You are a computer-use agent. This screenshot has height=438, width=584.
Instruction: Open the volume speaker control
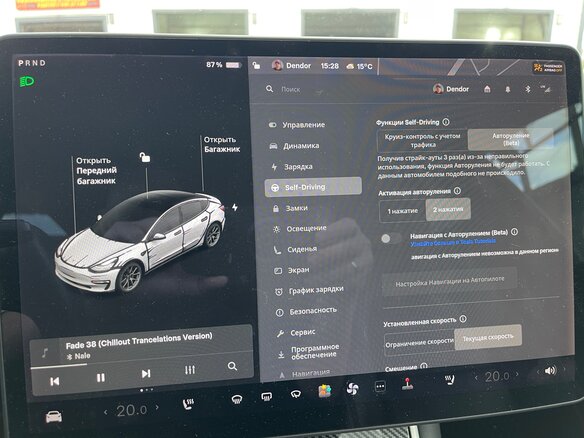point(550,371)
